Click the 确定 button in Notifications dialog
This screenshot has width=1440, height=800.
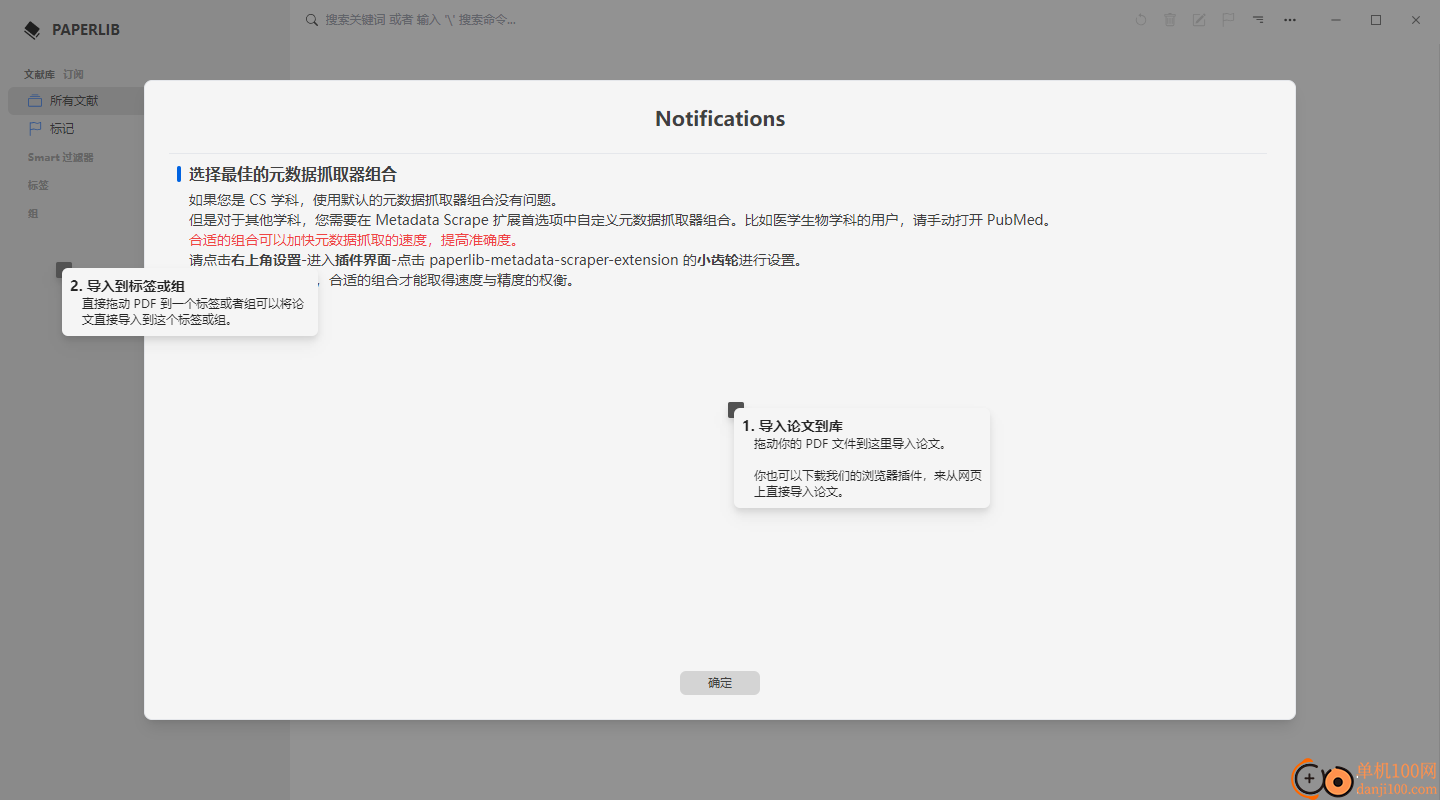click(x=720, y=683)
